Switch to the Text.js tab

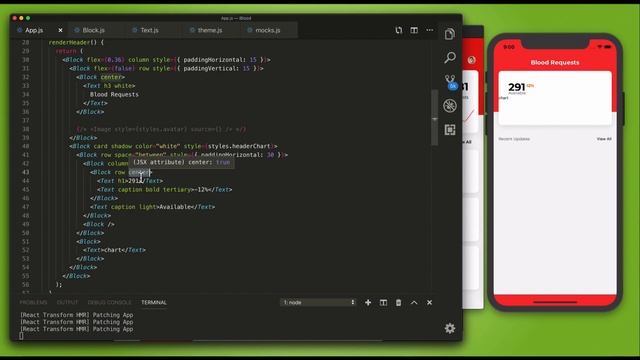[149, 30]
